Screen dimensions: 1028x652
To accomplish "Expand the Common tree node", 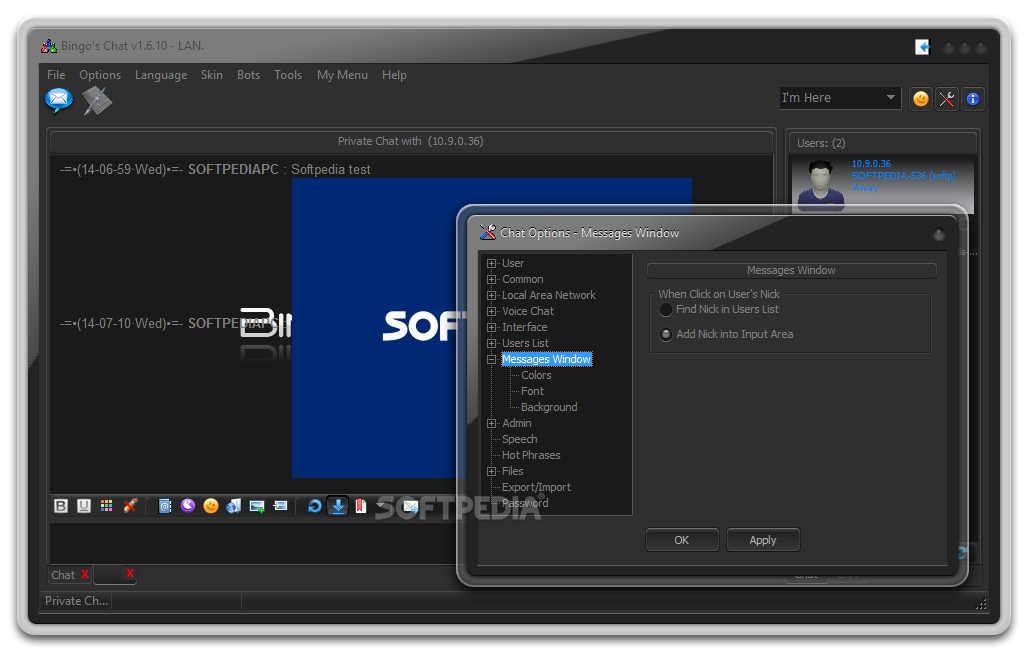I will 492,279.
